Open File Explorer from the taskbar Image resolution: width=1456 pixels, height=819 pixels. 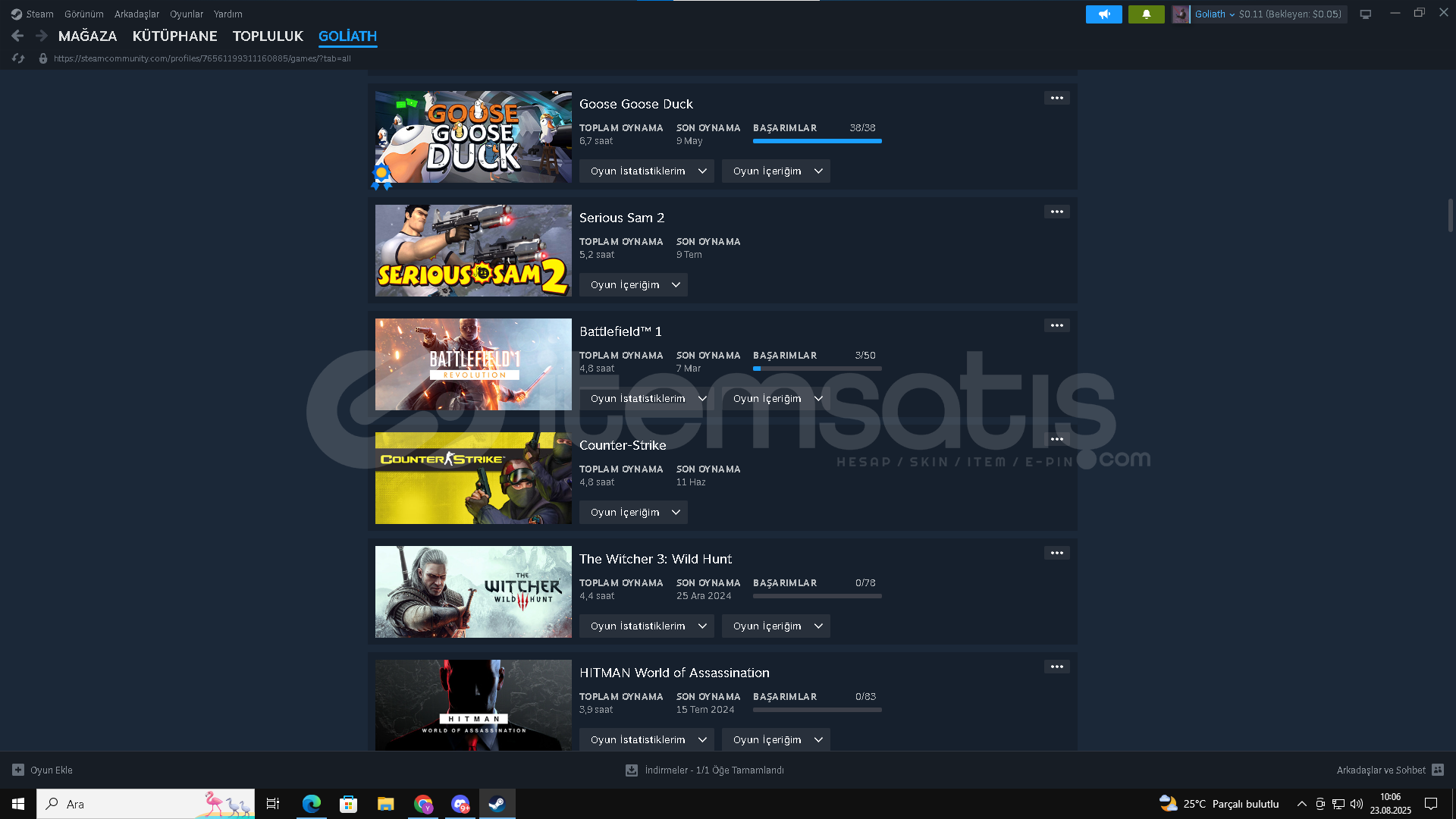click(x=385, y=804)
